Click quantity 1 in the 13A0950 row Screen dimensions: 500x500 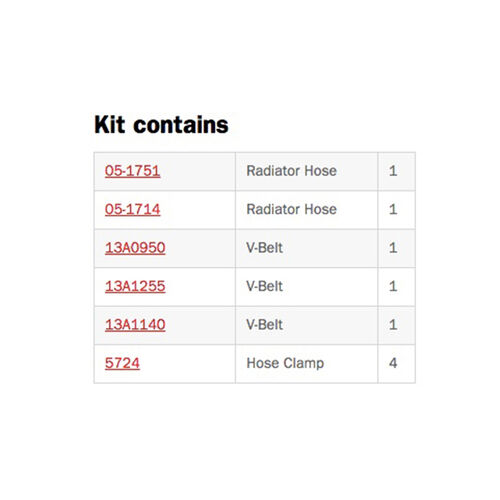(393, 248)
